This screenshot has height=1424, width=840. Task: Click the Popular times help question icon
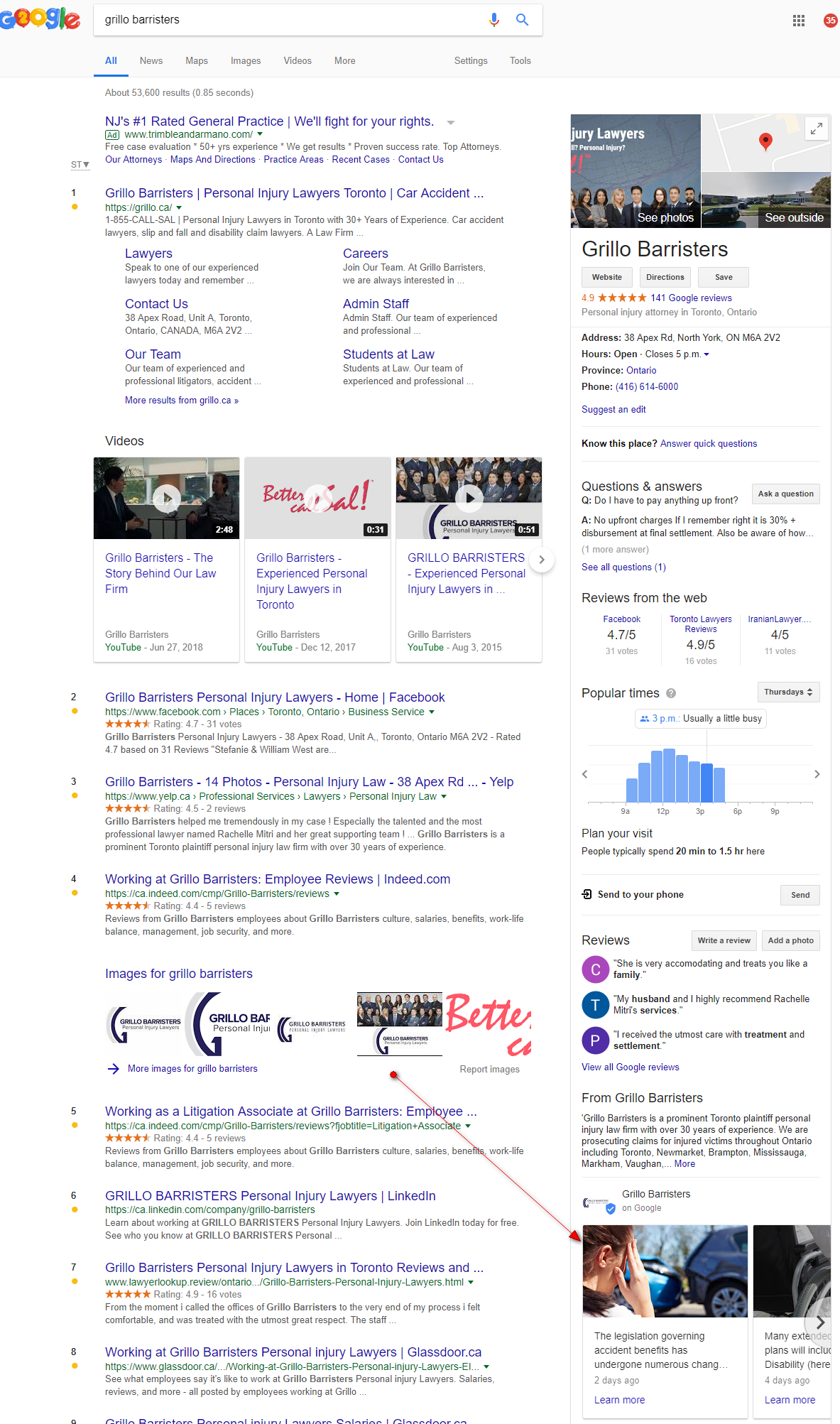(x=671, y=693)
